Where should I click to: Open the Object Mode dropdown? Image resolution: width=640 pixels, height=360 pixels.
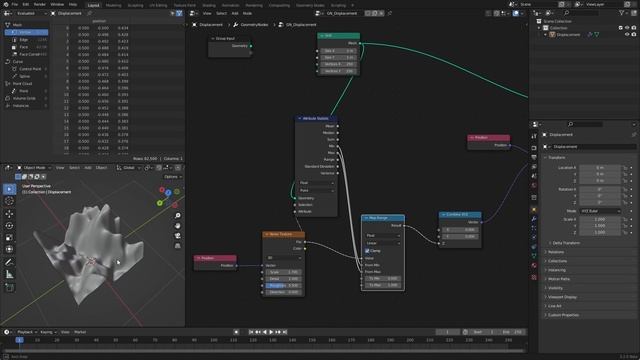click(x=34, y=168)
